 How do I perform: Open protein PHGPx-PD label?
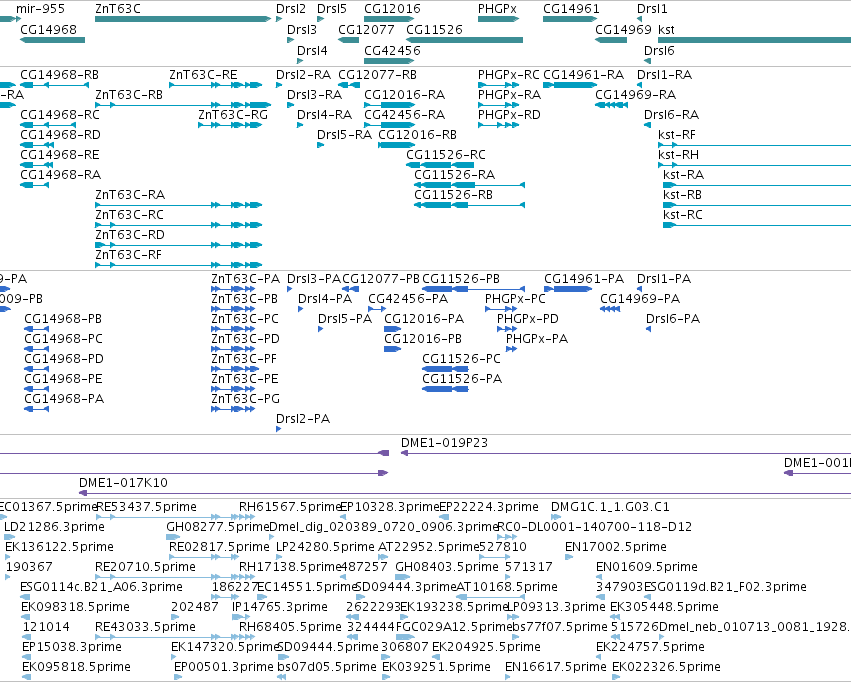coord(528,318)
